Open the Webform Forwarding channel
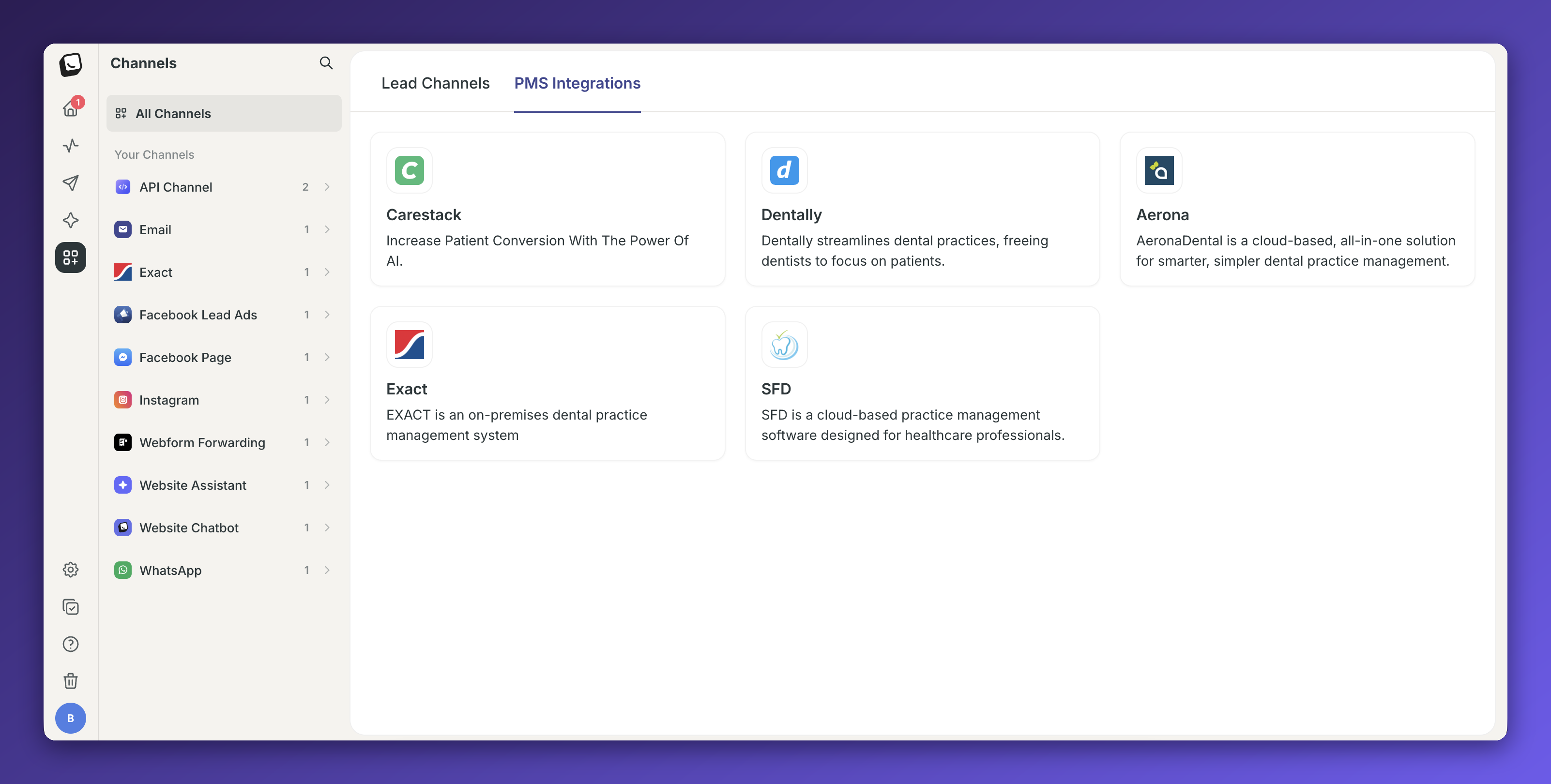This screenshot has width=1551, height=784. (x=224, y=443)
